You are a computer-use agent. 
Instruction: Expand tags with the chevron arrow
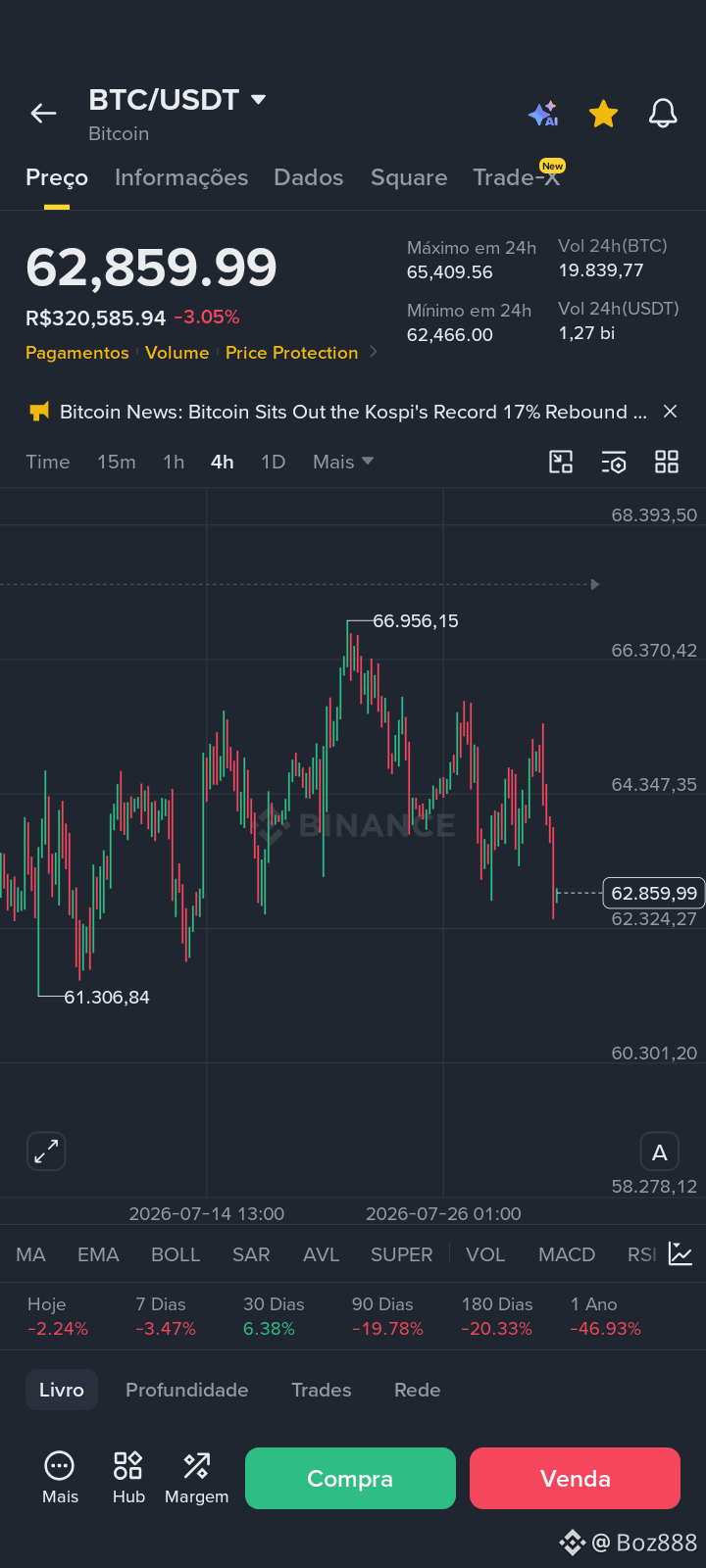click(374, 352)
